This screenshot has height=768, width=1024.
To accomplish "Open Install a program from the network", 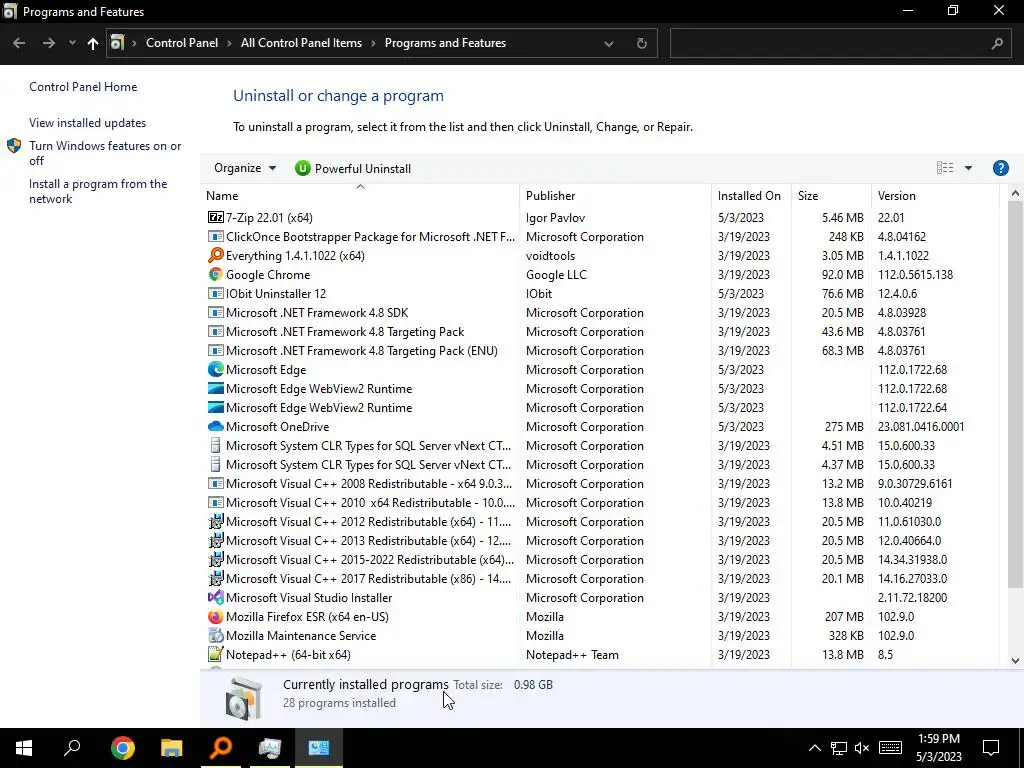I will click(x=98, y=191).
